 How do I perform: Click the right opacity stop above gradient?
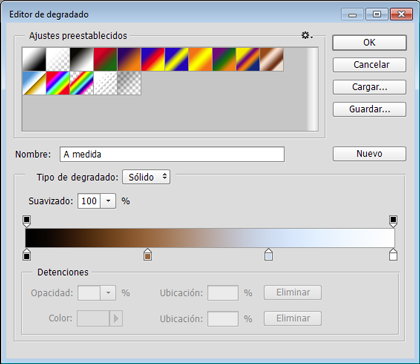393,221
